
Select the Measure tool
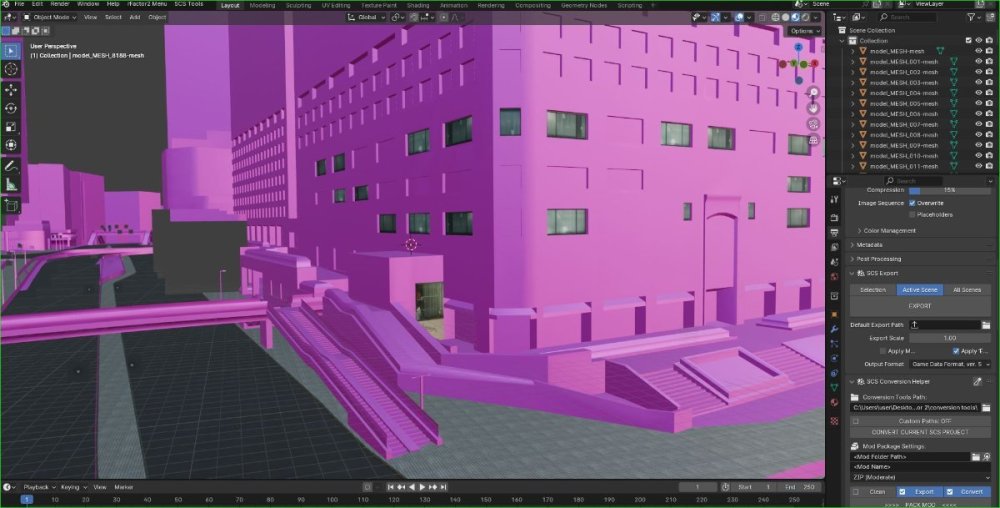tap(11, 185)
